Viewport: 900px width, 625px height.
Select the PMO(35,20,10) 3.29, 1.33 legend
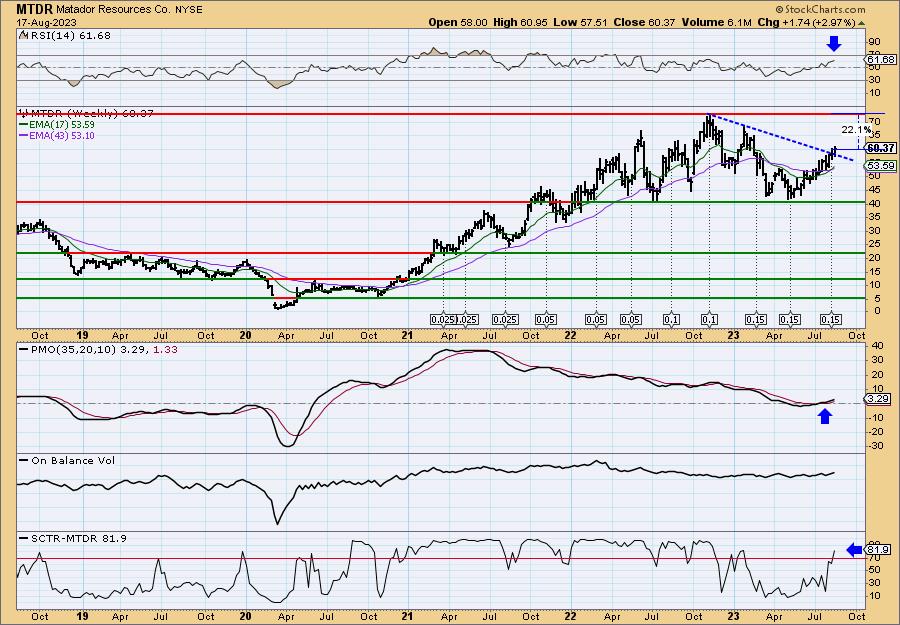pos(99,349)
